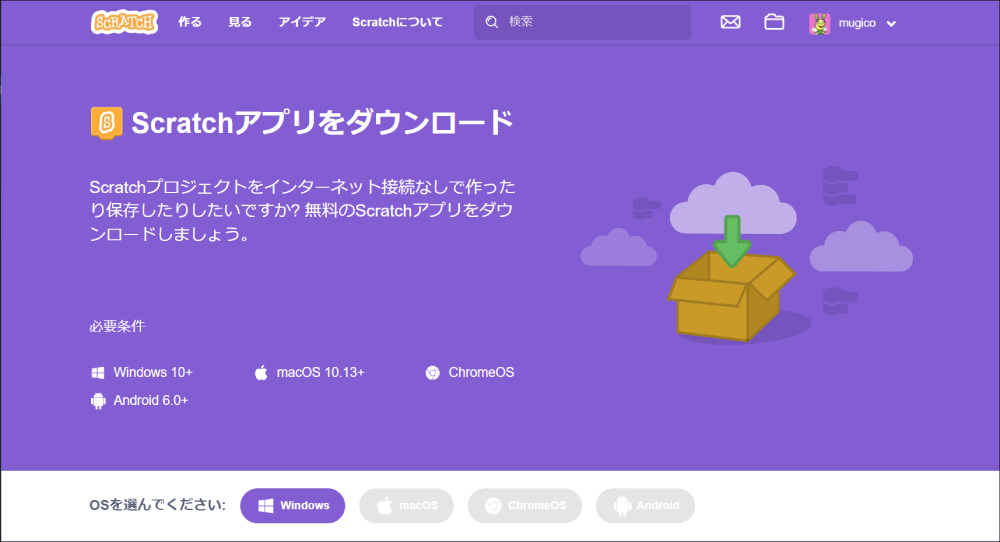Expand the mugico account dropdown arrow
The width and height of the screenshot is (1000, 542).
point(892,24)
